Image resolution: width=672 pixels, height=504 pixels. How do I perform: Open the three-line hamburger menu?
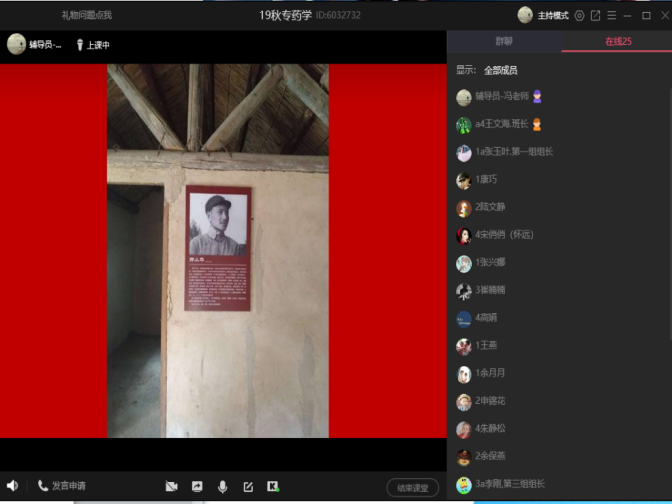[x=612, y=16]
